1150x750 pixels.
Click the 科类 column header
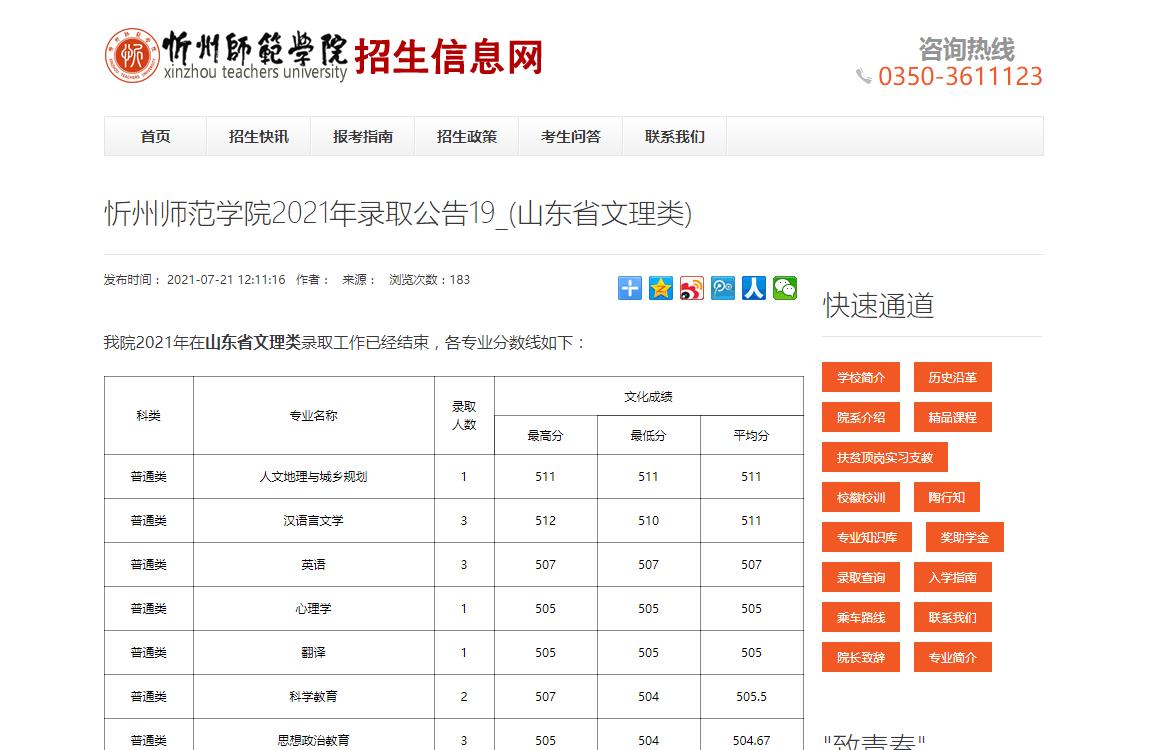tap(148, 416)
